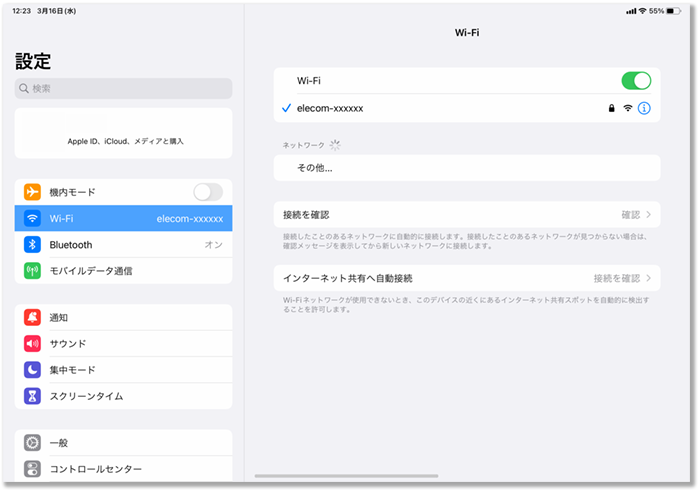The width and height of the screenshot is (700, 490).
Task: Open コントロールセンター settings item
Action: point(124,469)
